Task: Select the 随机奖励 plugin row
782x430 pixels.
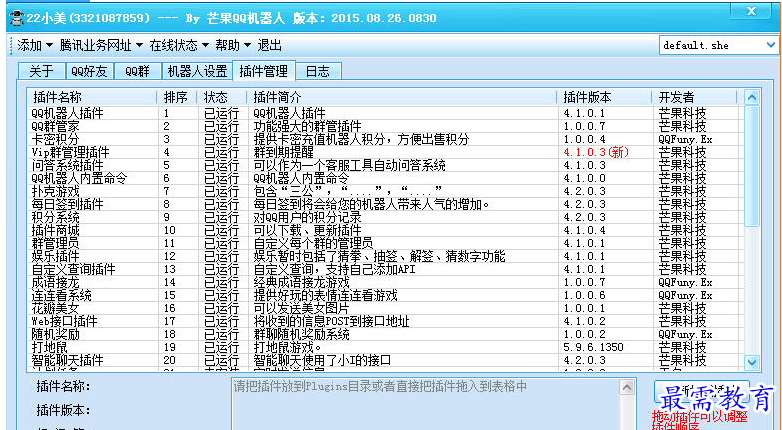Action: pyautogui.click(x=383, y=334)
